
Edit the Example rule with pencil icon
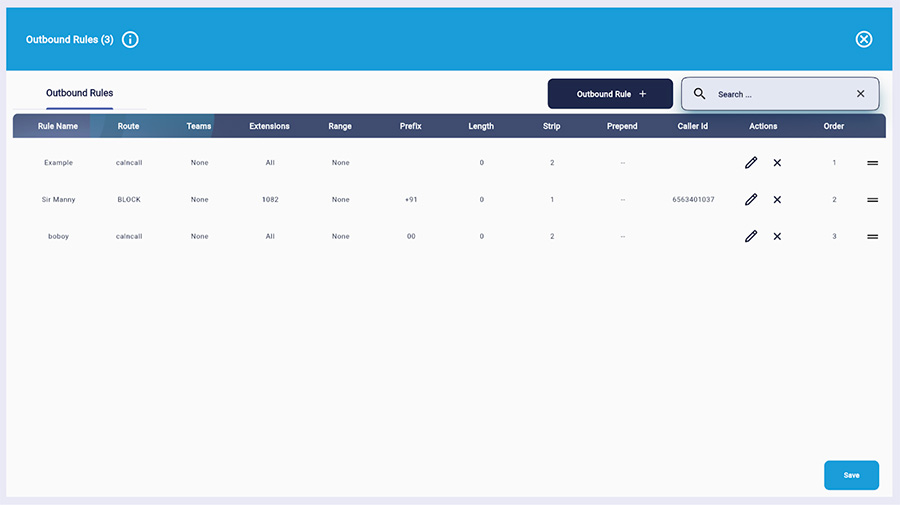click(751, 163)
